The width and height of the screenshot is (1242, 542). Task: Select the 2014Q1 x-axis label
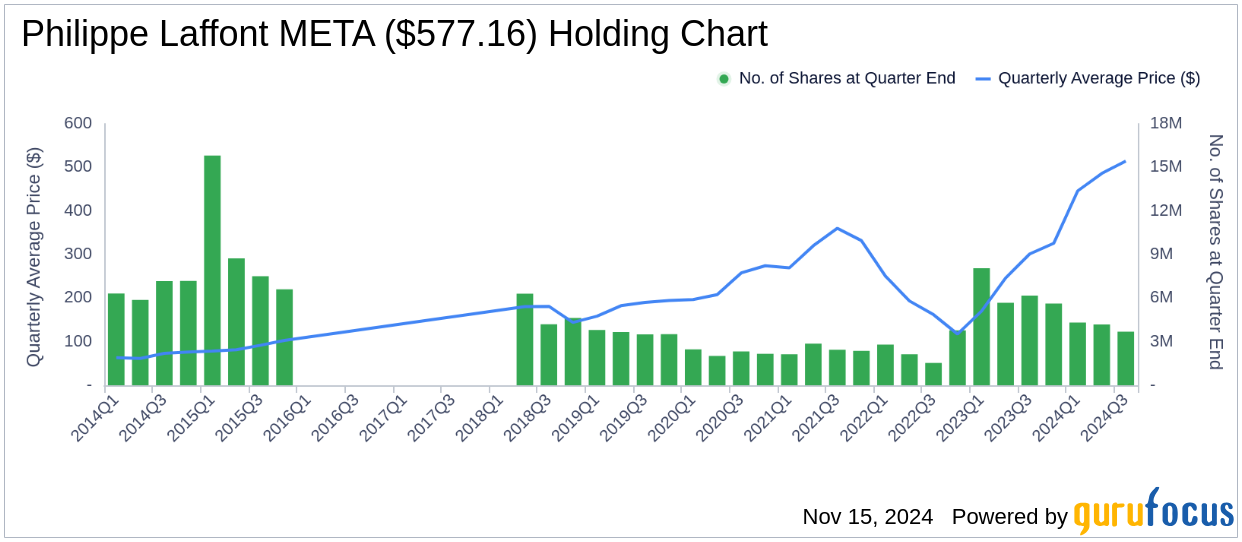(94, 417)
